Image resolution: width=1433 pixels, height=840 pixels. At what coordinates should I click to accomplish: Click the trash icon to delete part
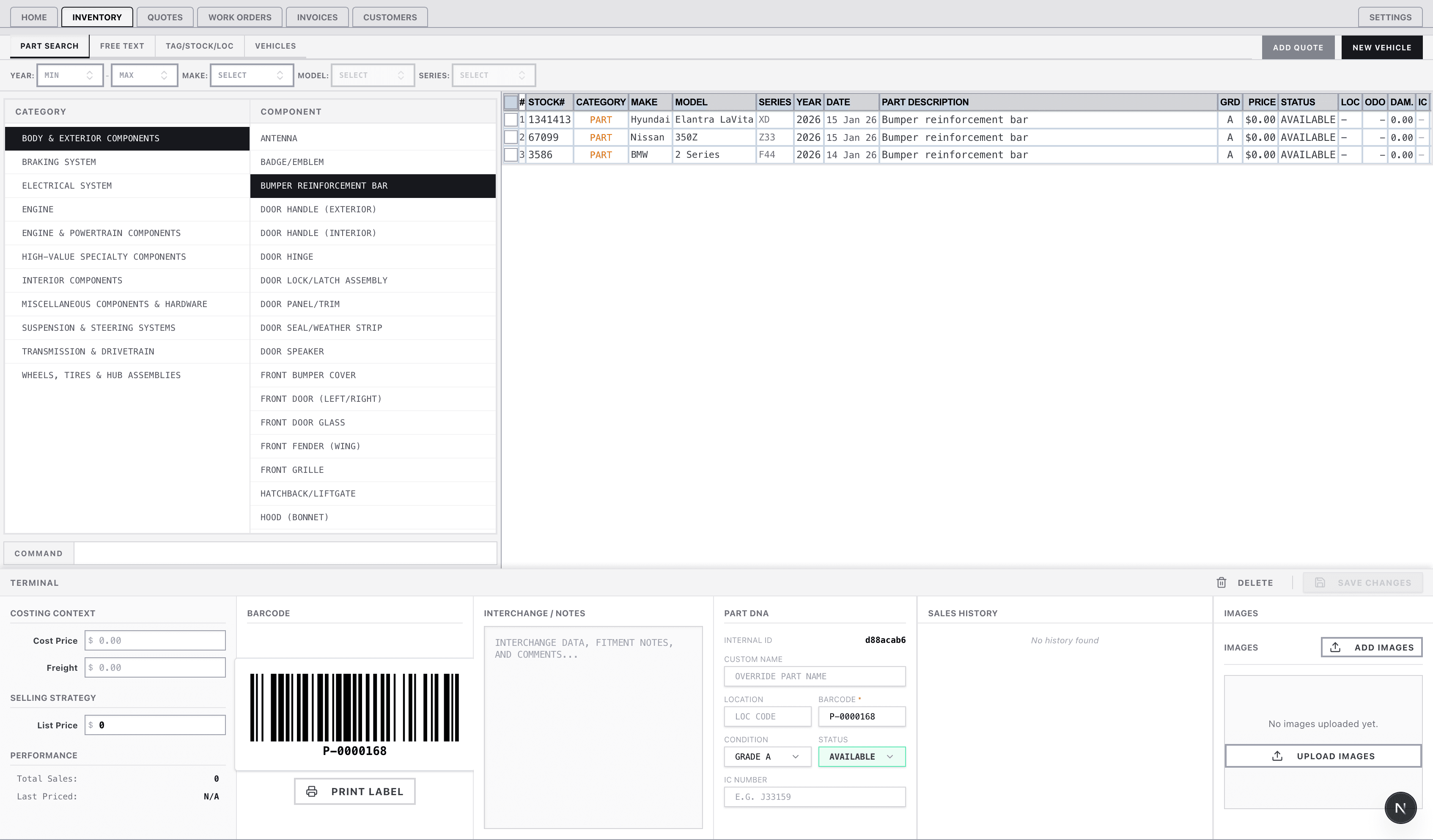(x=1222, y=582)
